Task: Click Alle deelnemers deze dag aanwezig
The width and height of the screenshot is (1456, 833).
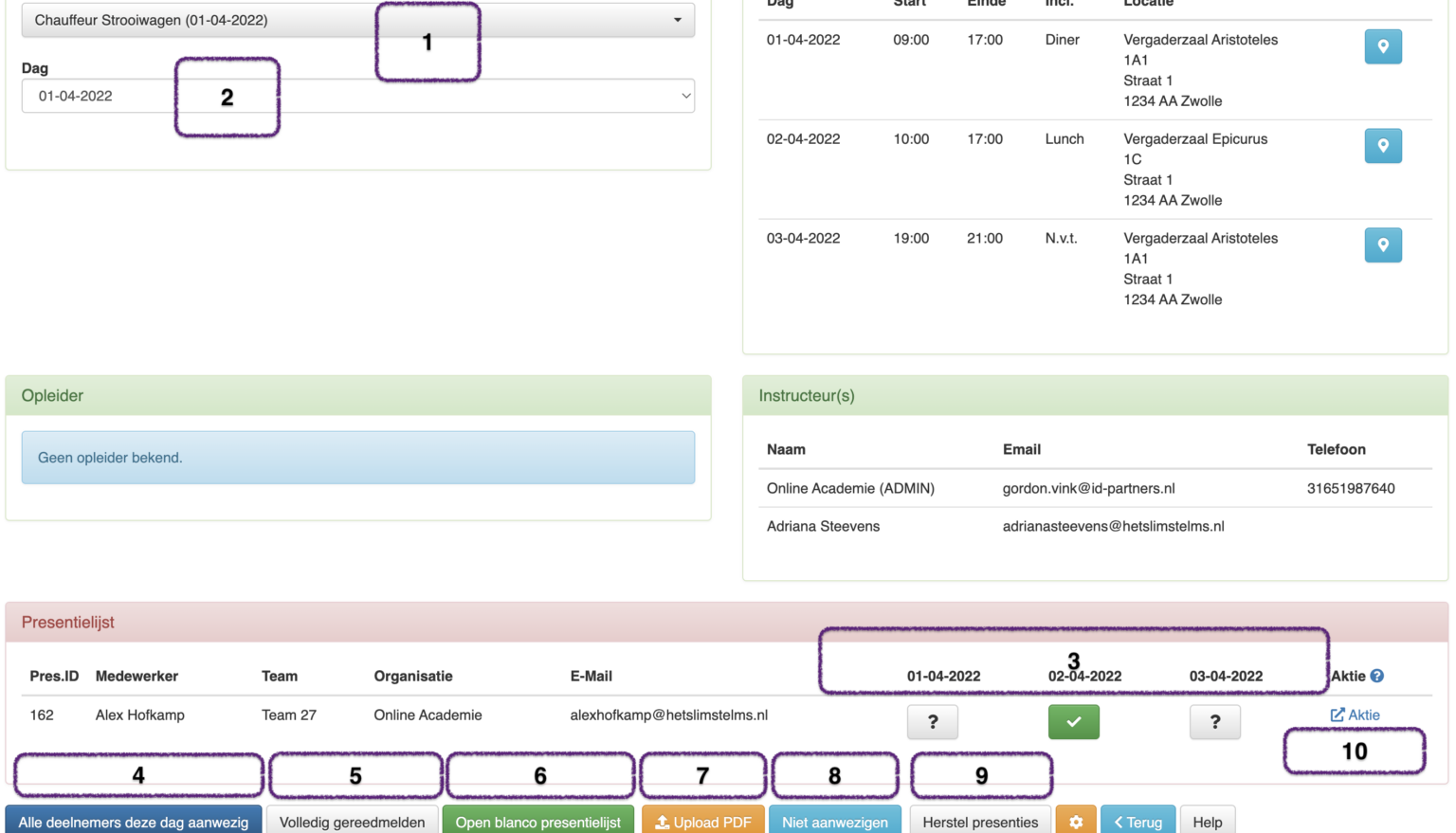Action: point(133,822)
